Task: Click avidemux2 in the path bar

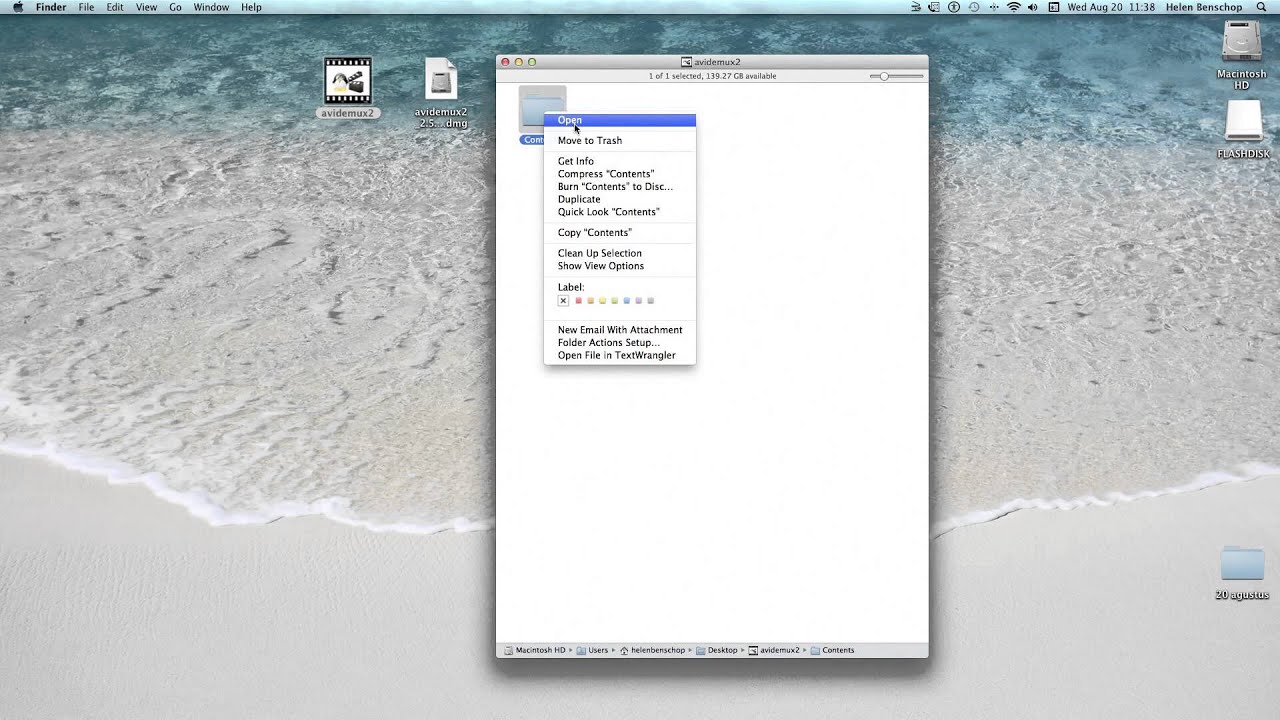Action: coord(773,650)
